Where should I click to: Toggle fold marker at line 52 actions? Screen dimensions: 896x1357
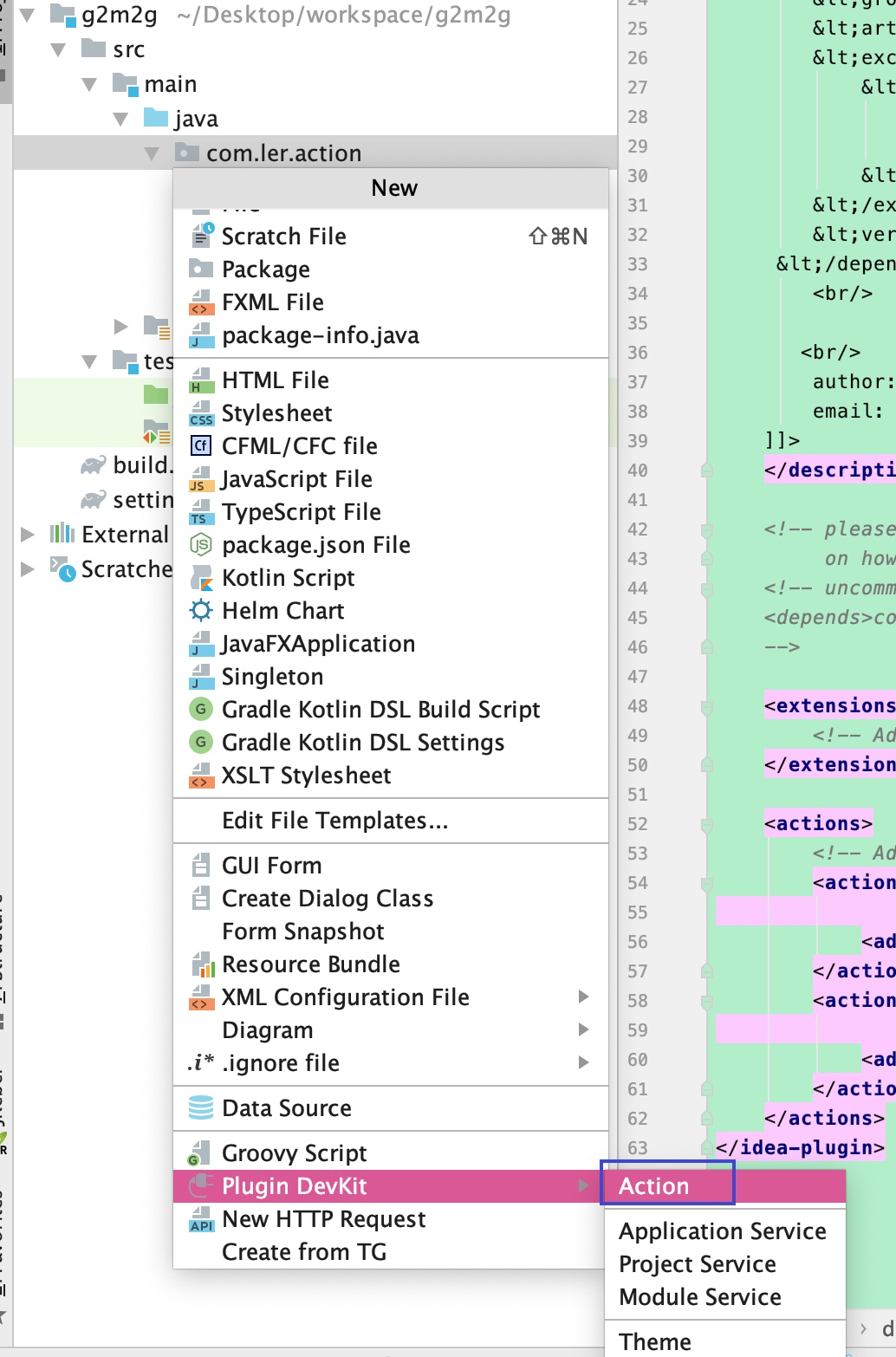pos(707,824)
